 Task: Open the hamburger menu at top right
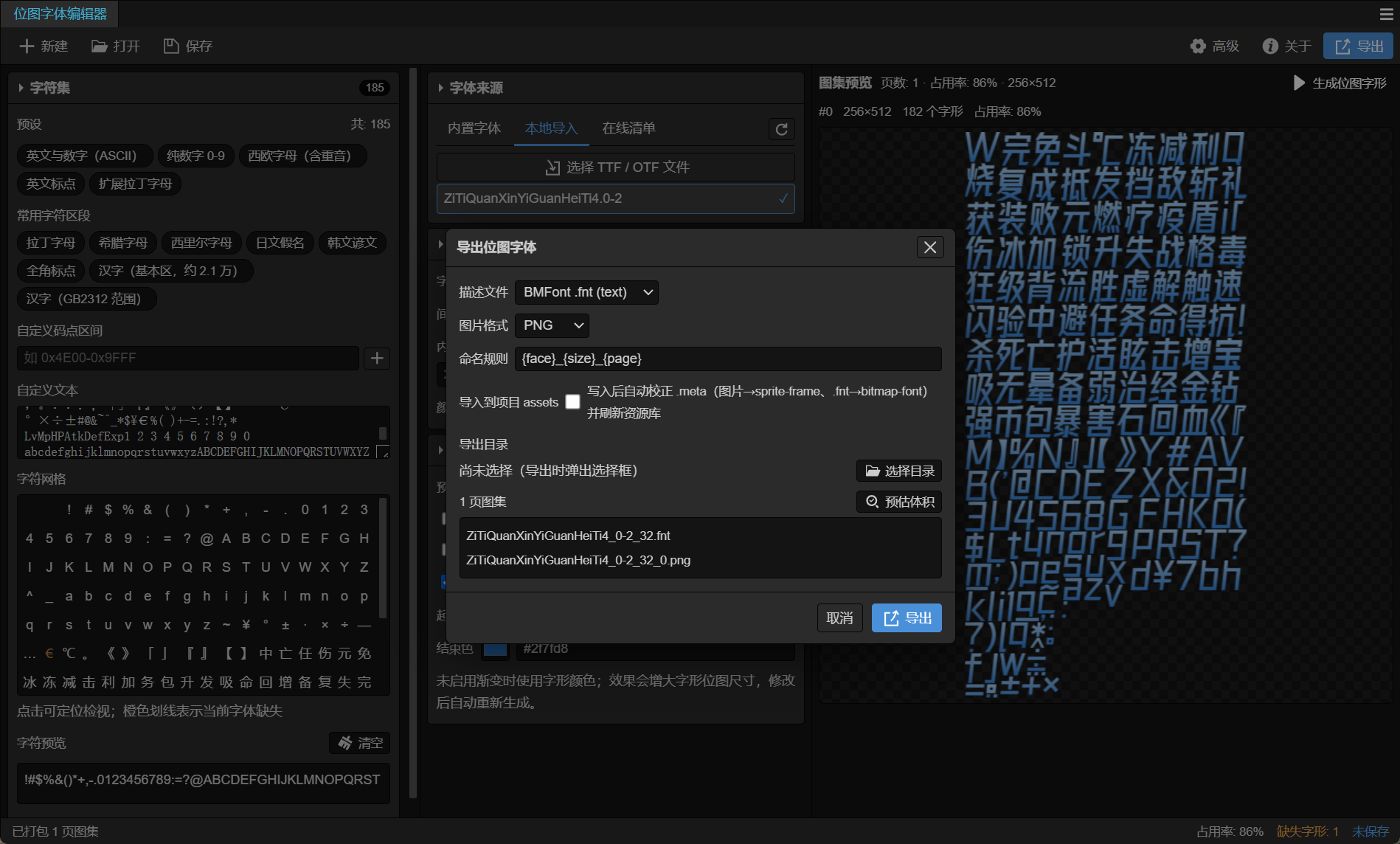pyautogui.click(x=1386, y=14)
